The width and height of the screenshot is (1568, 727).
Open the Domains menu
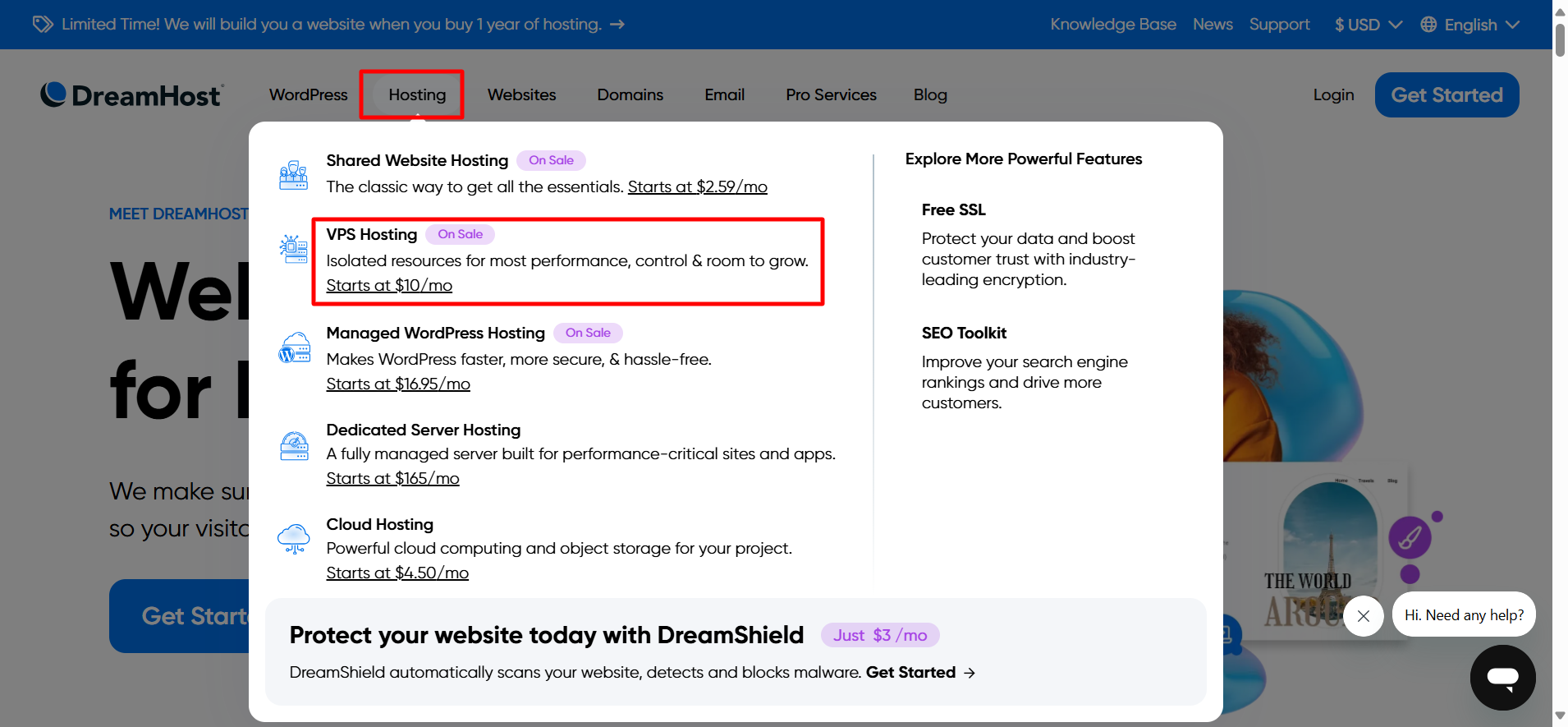pos(630,94)
